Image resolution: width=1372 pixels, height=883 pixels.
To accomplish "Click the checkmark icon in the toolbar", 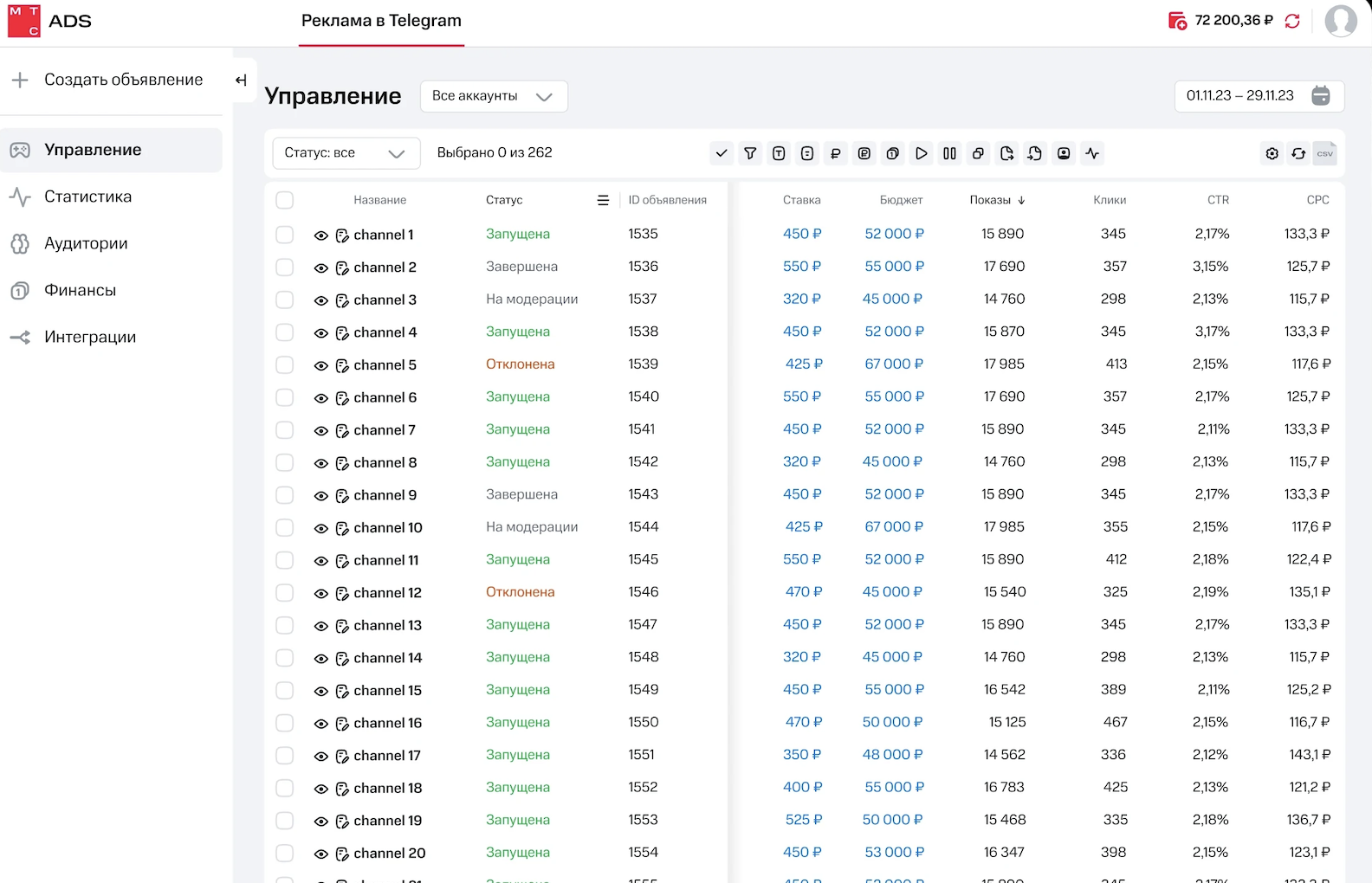I will [x=722, y=153].
